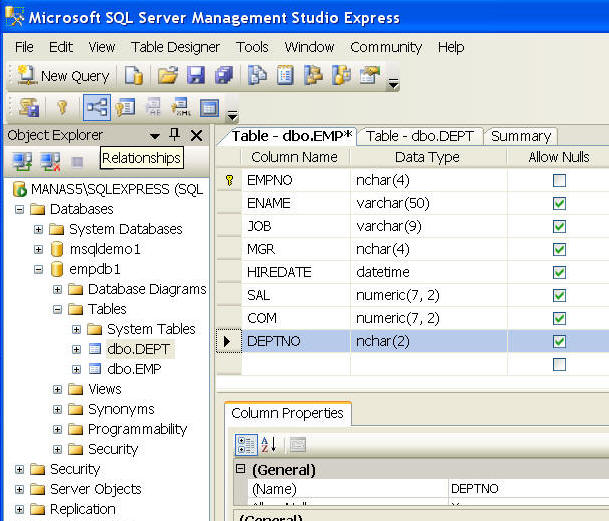Click the Property Pages icon in Column Properties
The image size is (609, 521).
[298, 445]
